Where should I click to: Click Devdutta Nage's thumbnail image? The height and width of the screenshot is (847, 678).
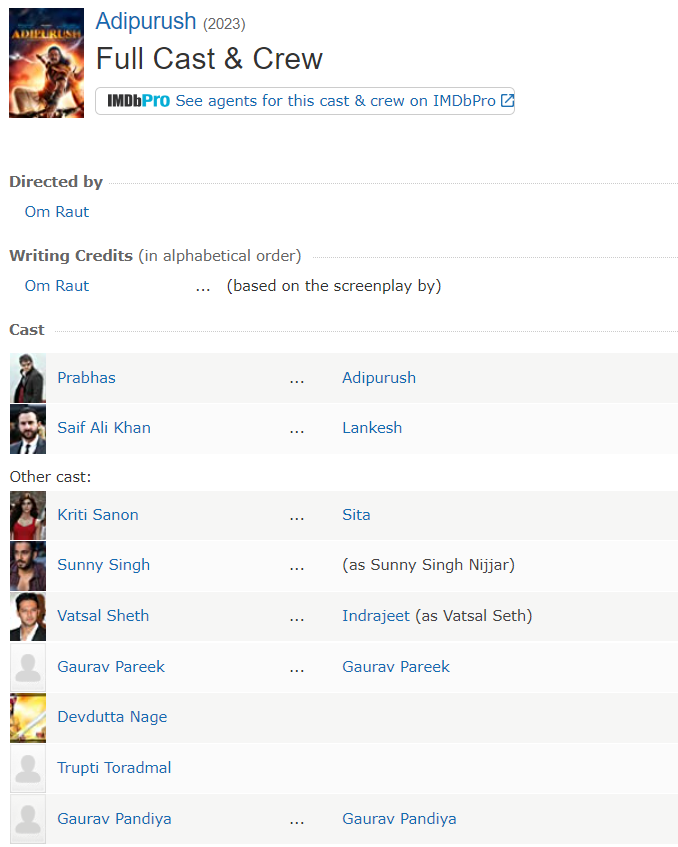click(x=28, y=717)
